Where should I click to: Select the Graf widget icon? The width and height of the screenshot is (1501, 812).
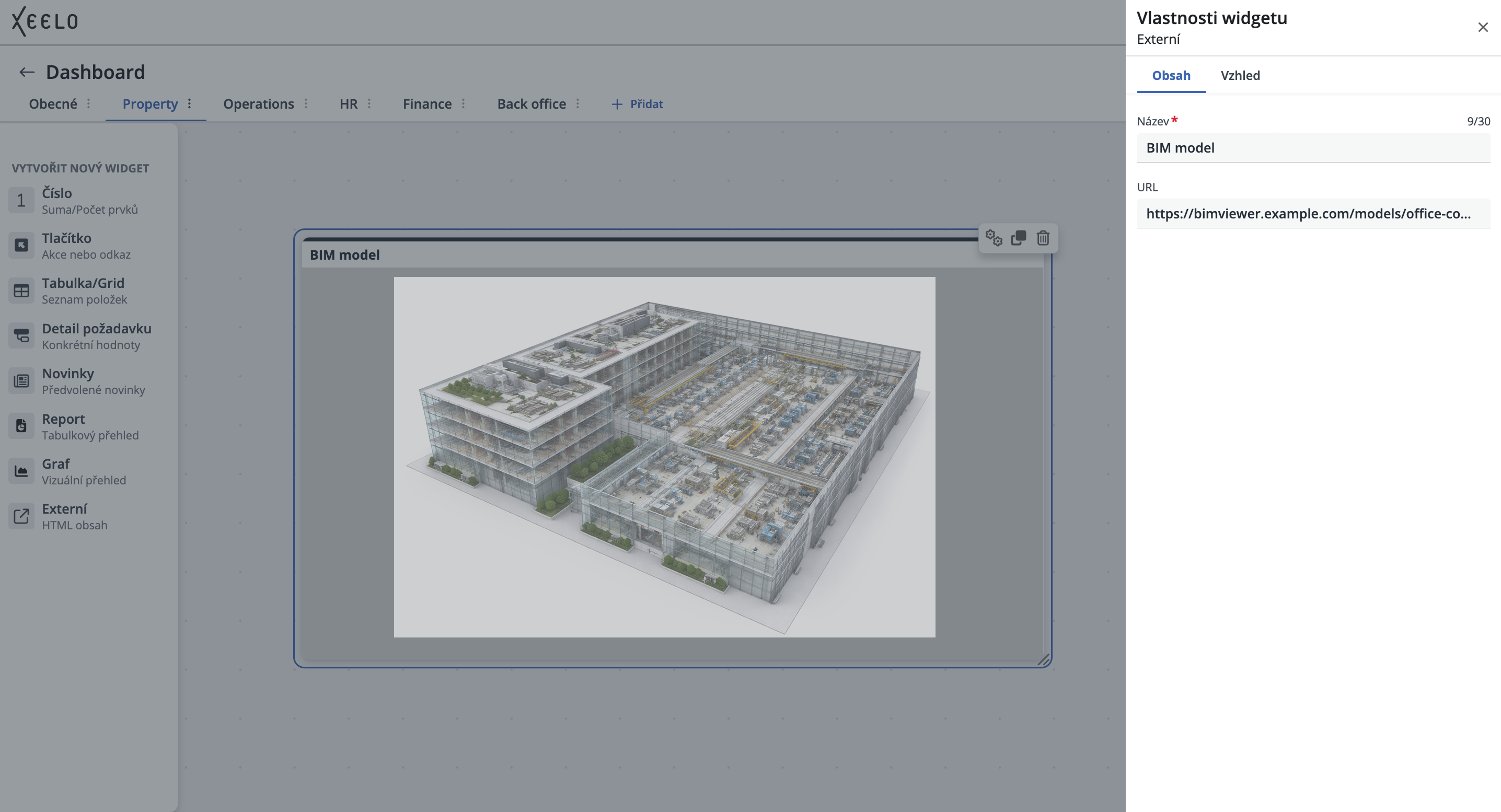pyautogui.click(x=21, y=471)
